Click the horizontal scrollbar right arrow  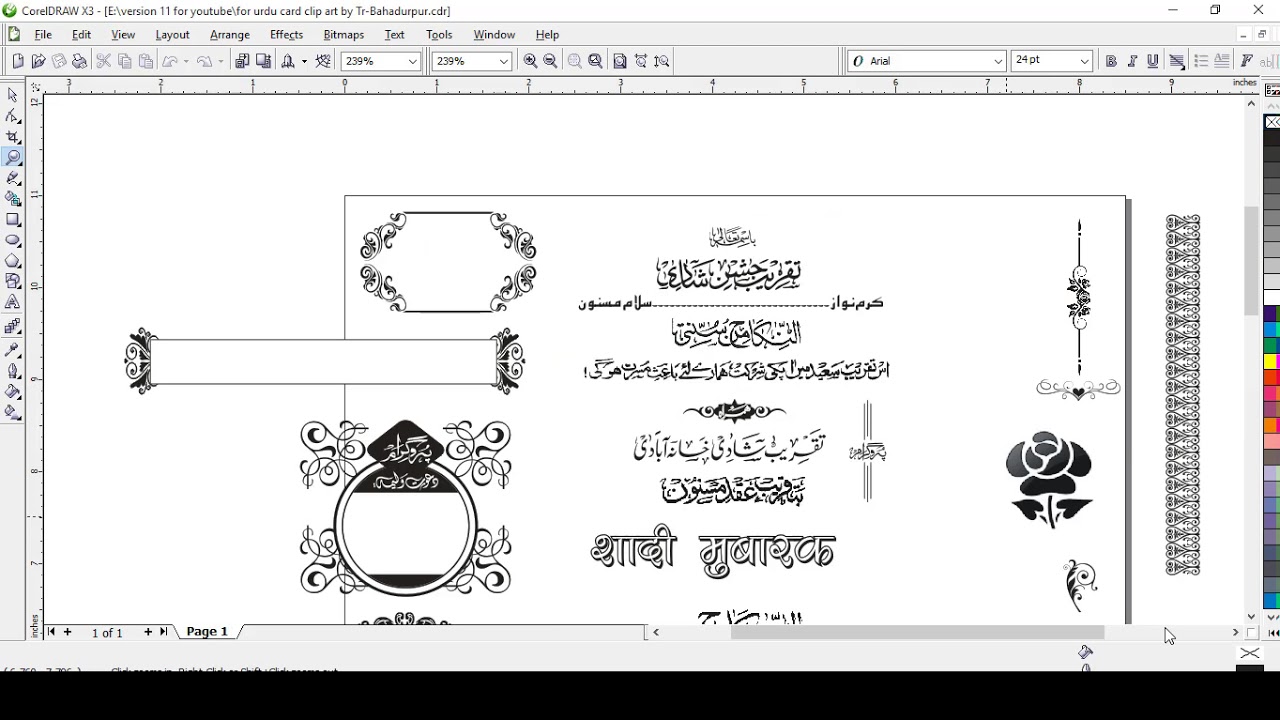1236,632
